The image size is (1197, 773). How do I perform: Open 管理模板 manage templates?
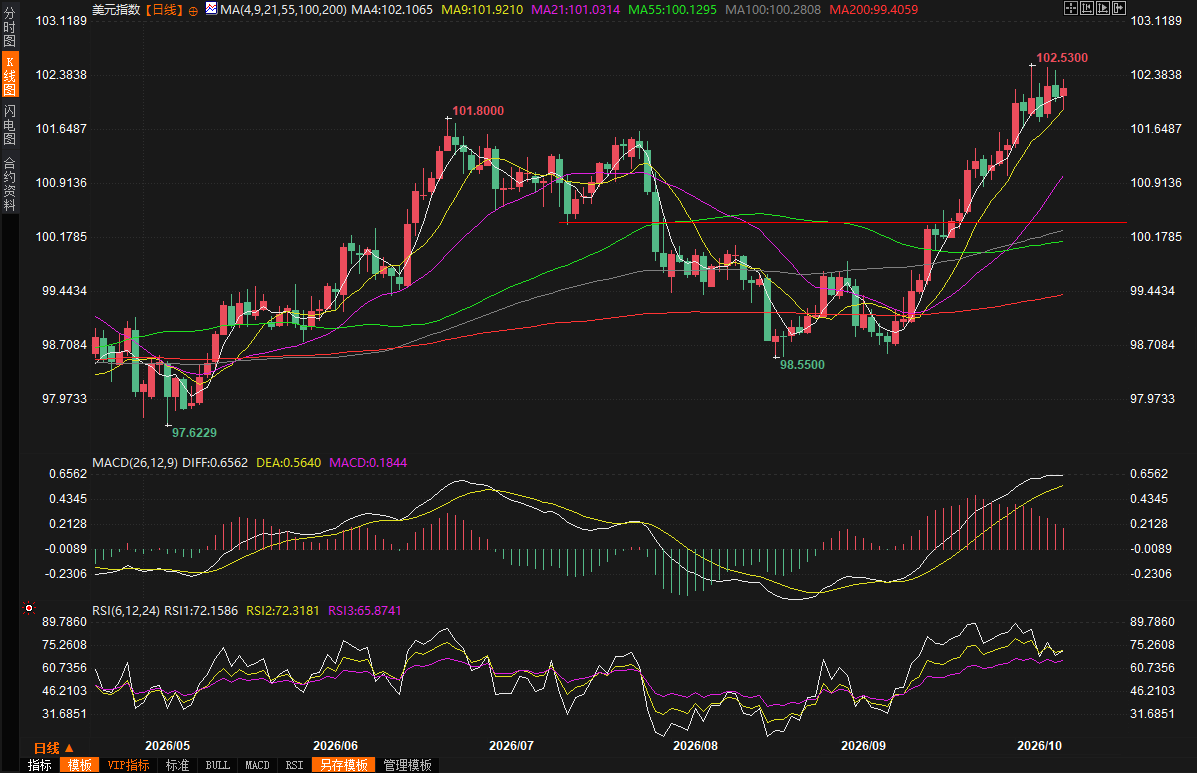point(408,765)
